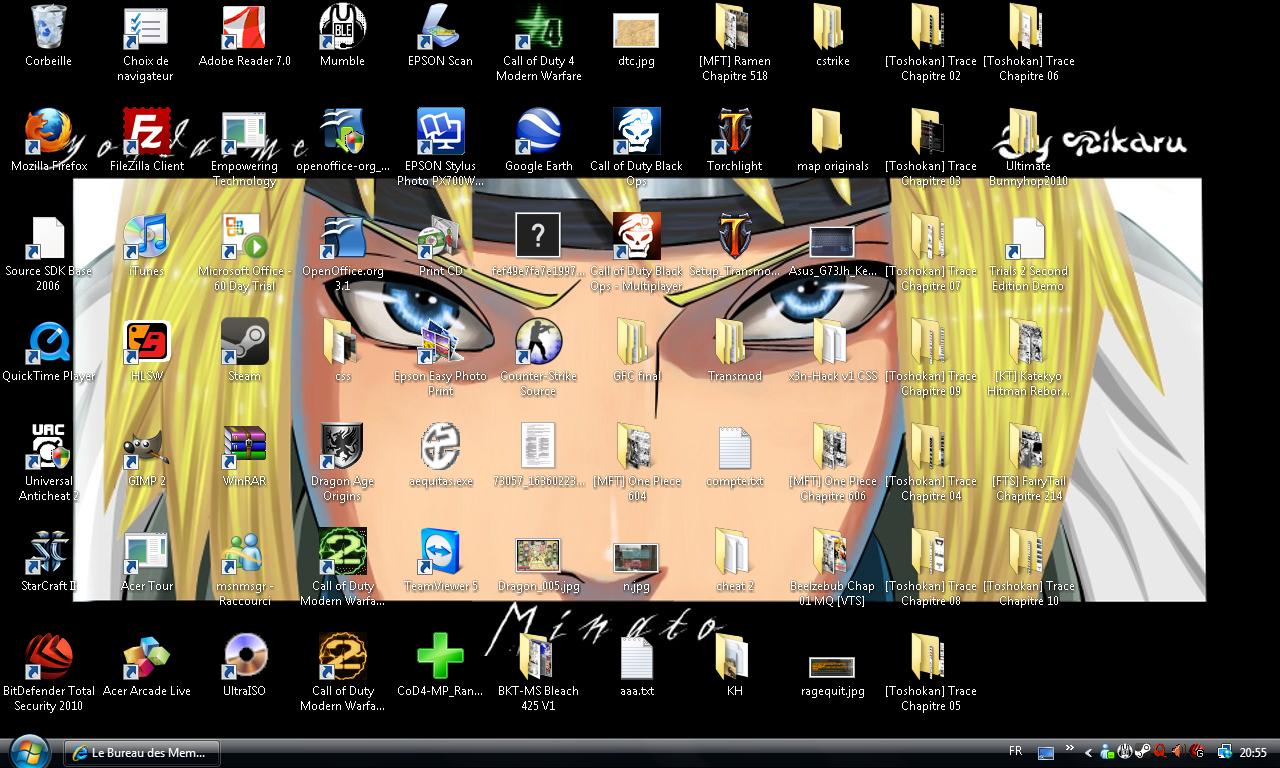The image size is (1280, 768).
Task: Select the cheat 2 folder
Action: click(x=734, y=552)
